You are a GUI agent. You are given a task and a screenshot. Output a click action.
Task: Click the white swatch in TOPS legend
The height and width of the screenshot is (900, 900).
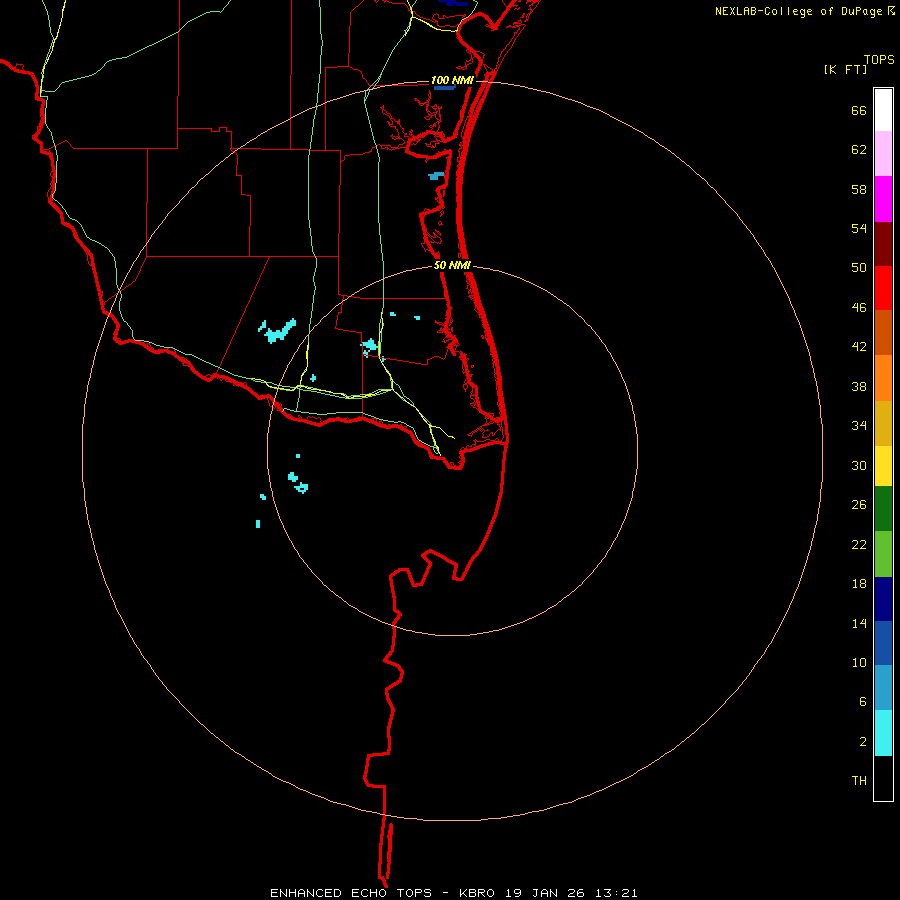coord(883,110)
